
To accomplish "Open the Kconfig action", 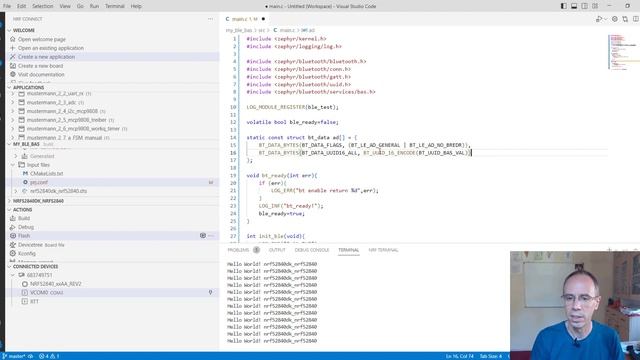I will (27, 253).
